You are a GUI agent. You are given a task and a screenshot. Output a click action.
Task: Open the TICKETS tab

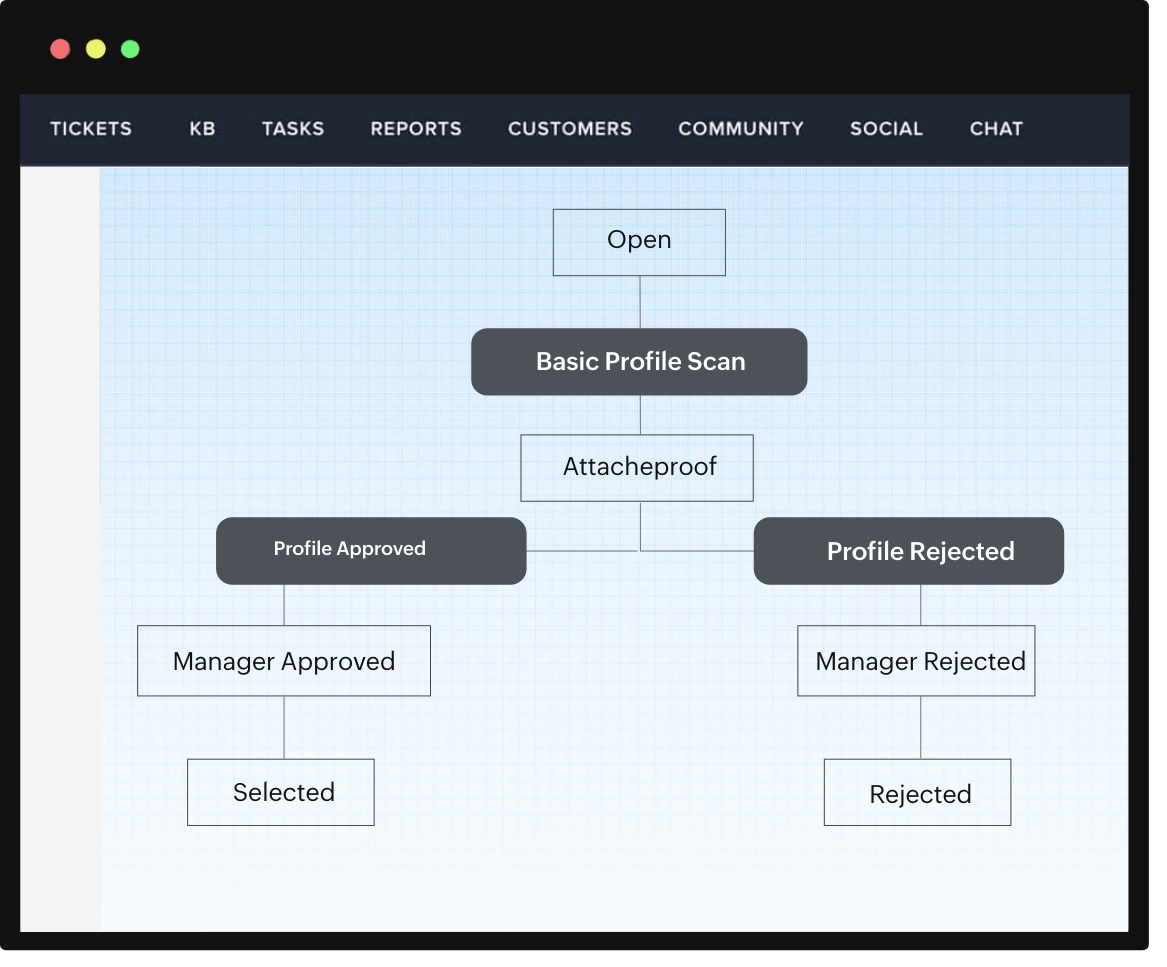[91, 129]
